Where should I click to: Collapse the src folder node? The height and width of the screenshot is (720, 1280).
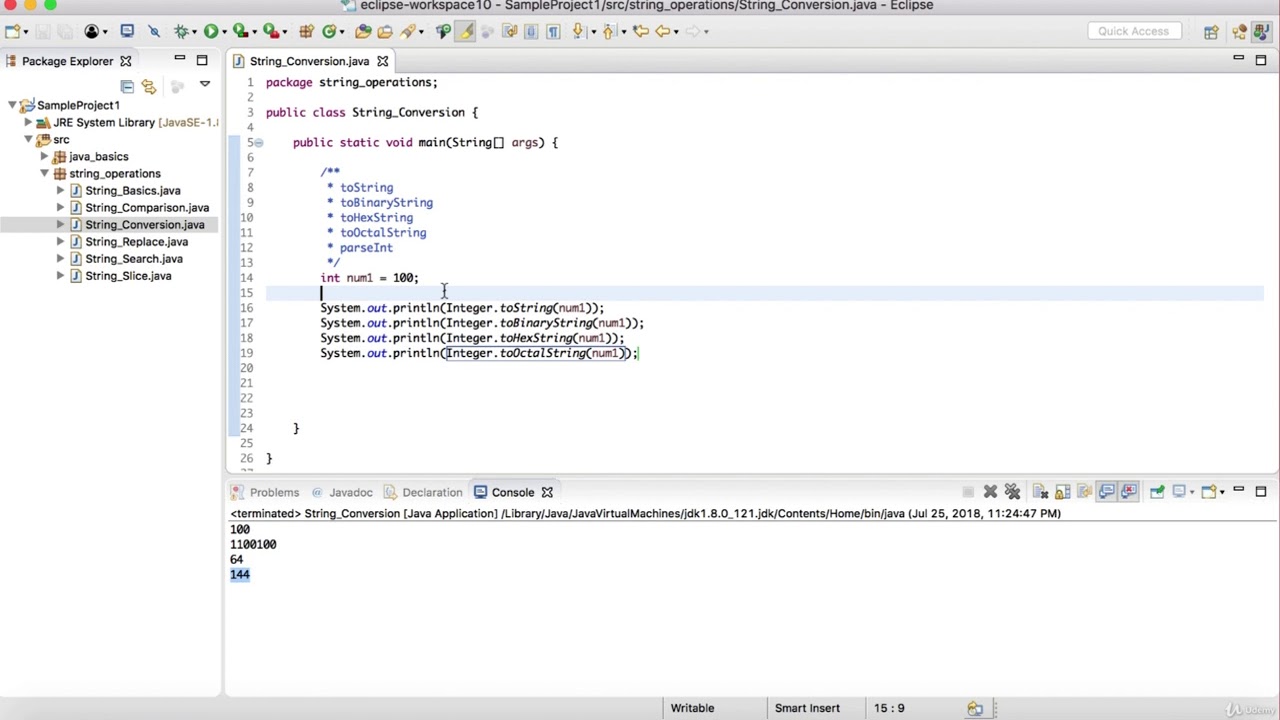[x=28, y=139]
